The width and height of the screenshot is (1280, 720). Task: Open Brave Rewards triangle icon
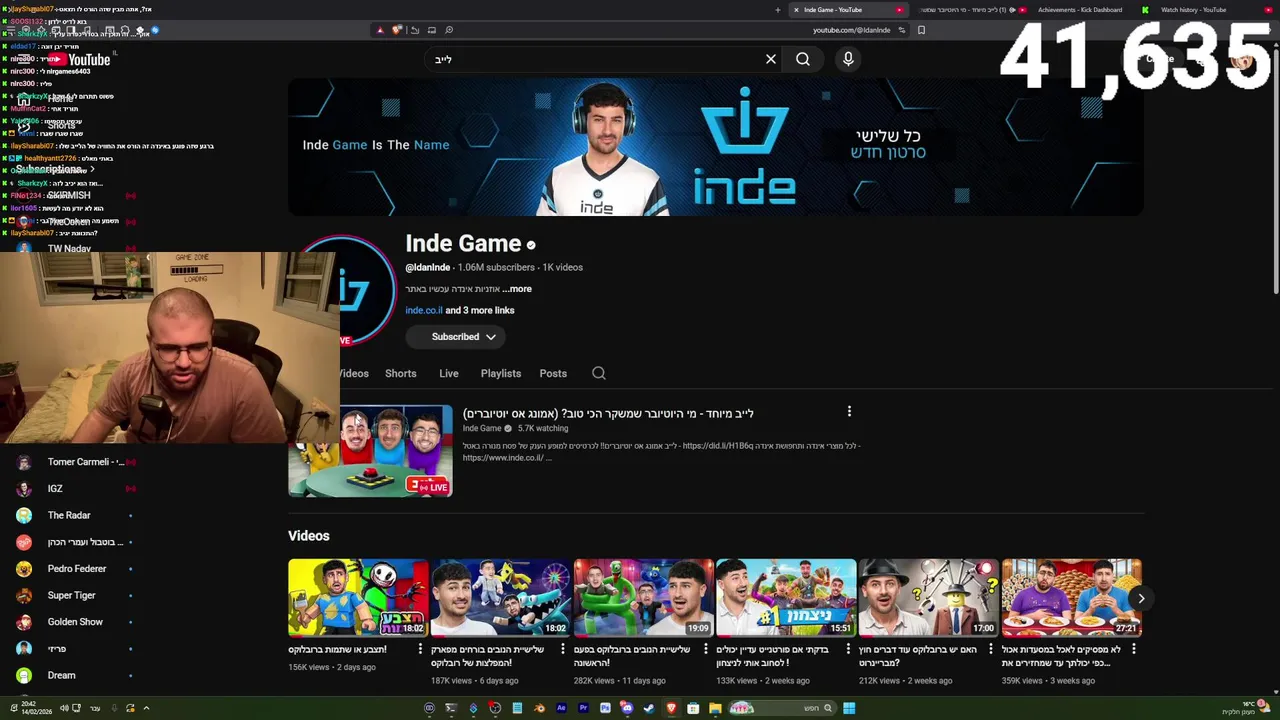(380, 30)
